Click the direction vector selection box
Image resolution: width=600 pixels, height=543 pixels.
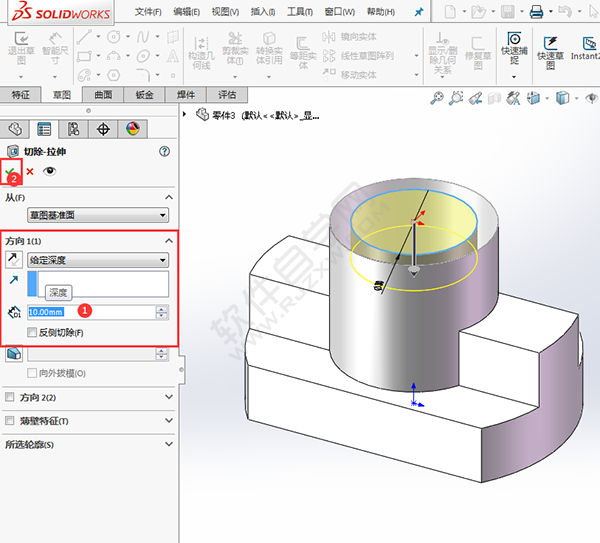tap(98, 284)
